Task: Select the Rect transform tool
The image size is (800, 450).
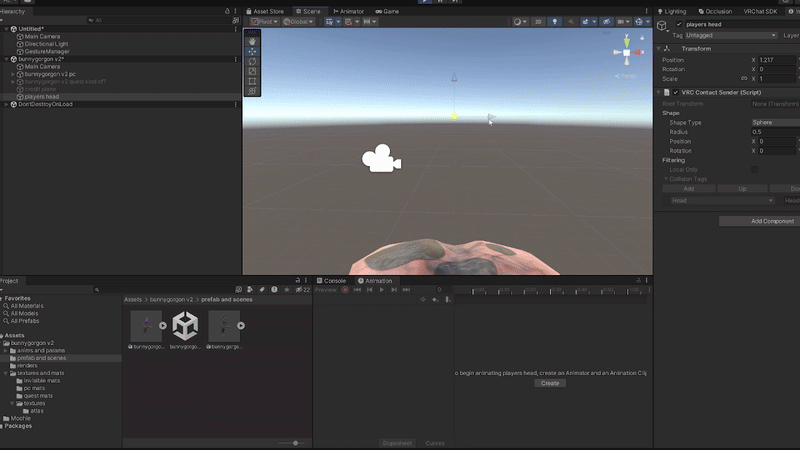Action: click(x=252, y=81)
